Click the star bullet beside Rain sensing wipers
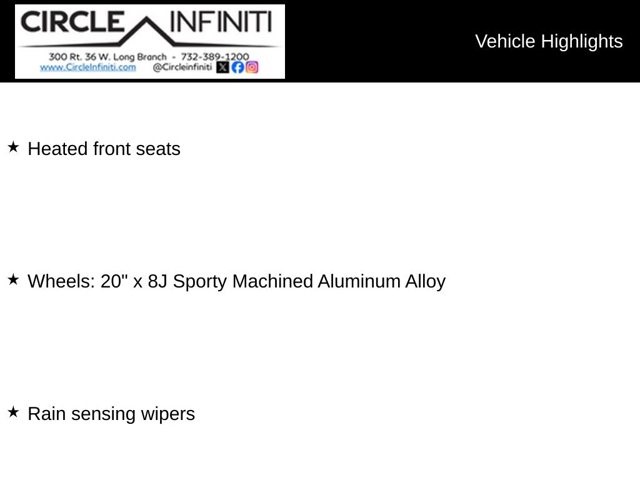 13,412
